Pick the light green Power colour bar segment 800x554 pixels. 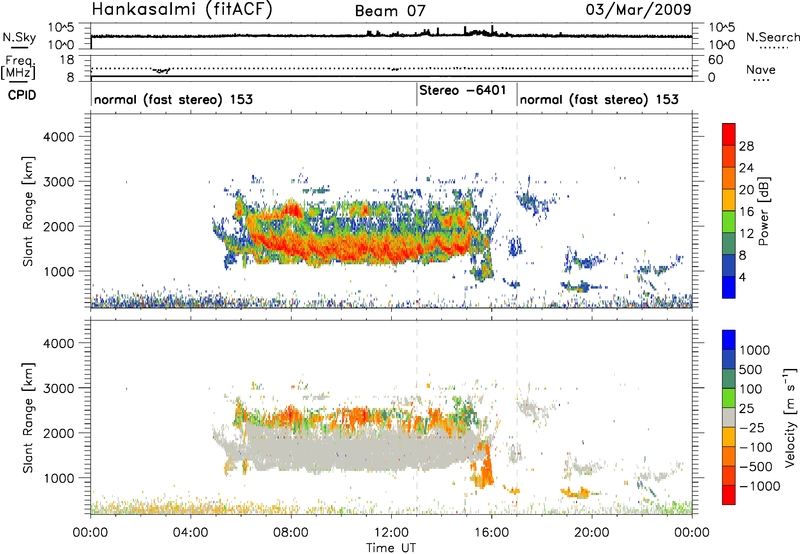tap(729, 222)
